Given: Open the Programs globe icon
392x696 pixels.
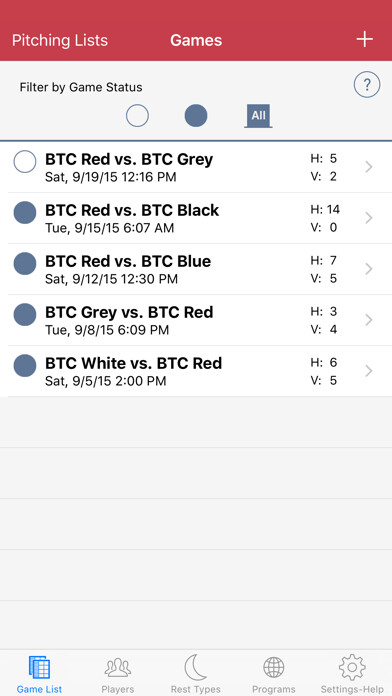Looking at the screenshot, I should coord(273,668).
